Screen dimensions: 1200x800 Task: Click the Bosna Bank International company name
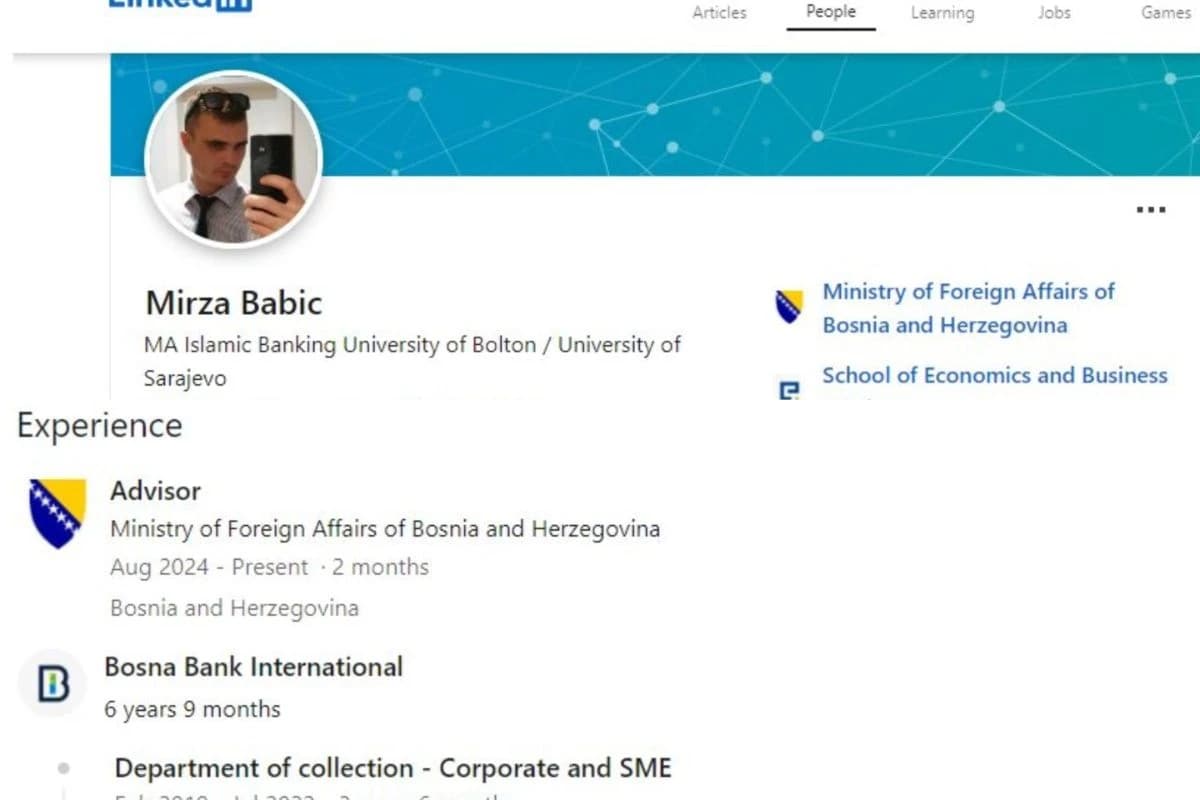tap(254, 667)
